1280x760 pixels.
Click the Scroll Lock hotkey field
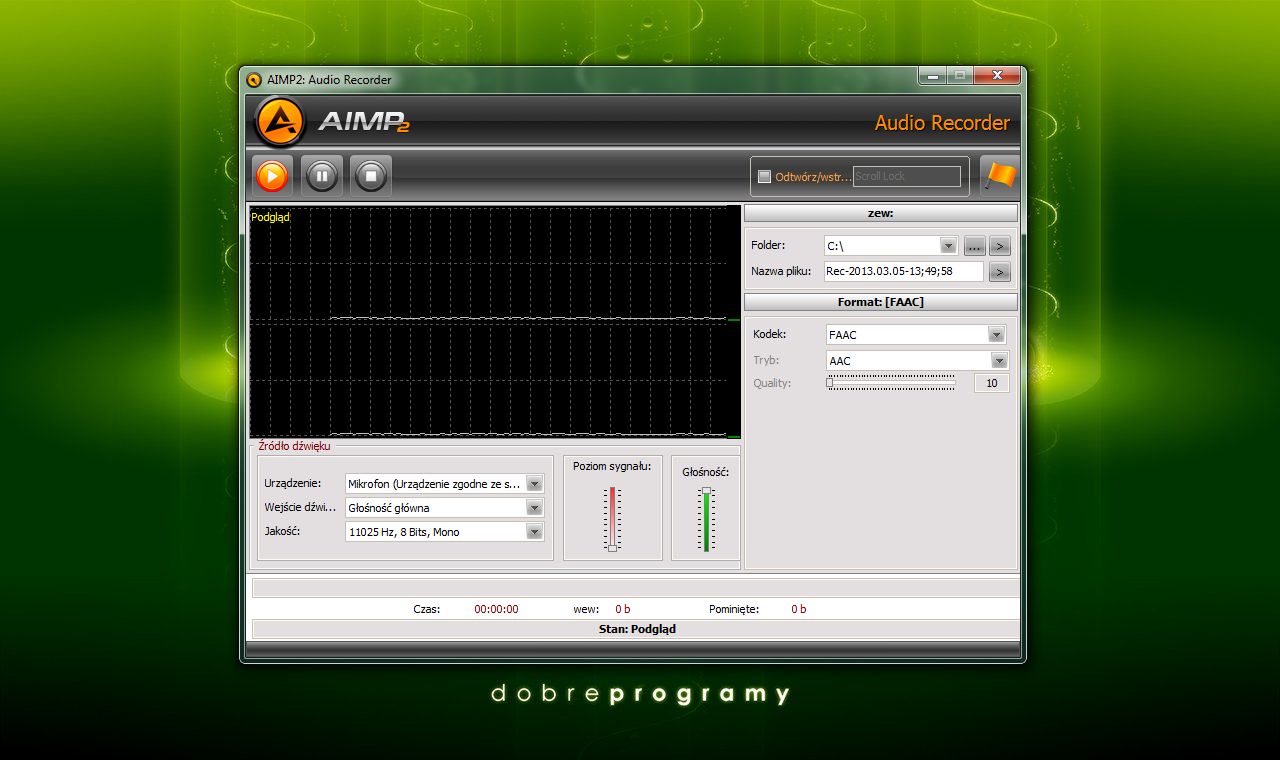(906, 176)
